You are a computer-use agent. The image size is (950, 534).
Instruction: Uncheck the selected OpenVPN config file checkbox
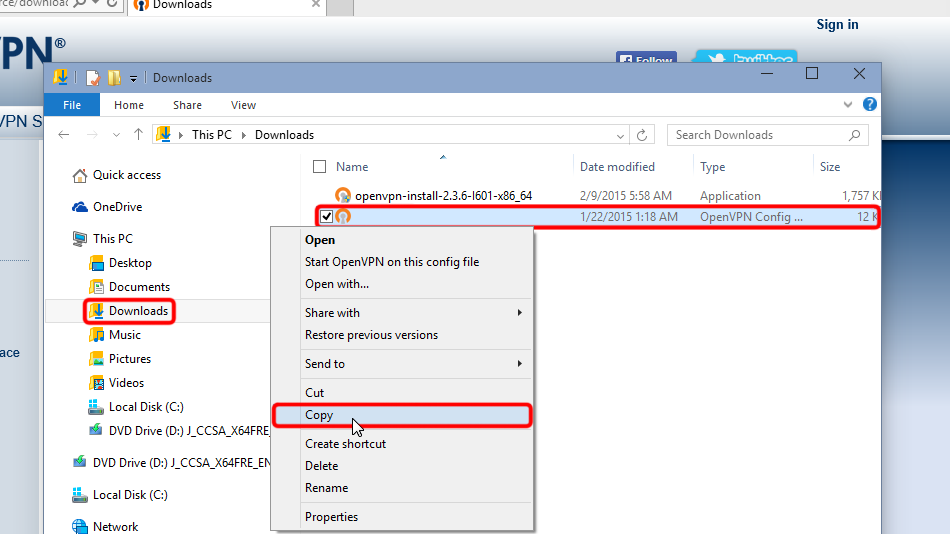click(x=326, y=216)
